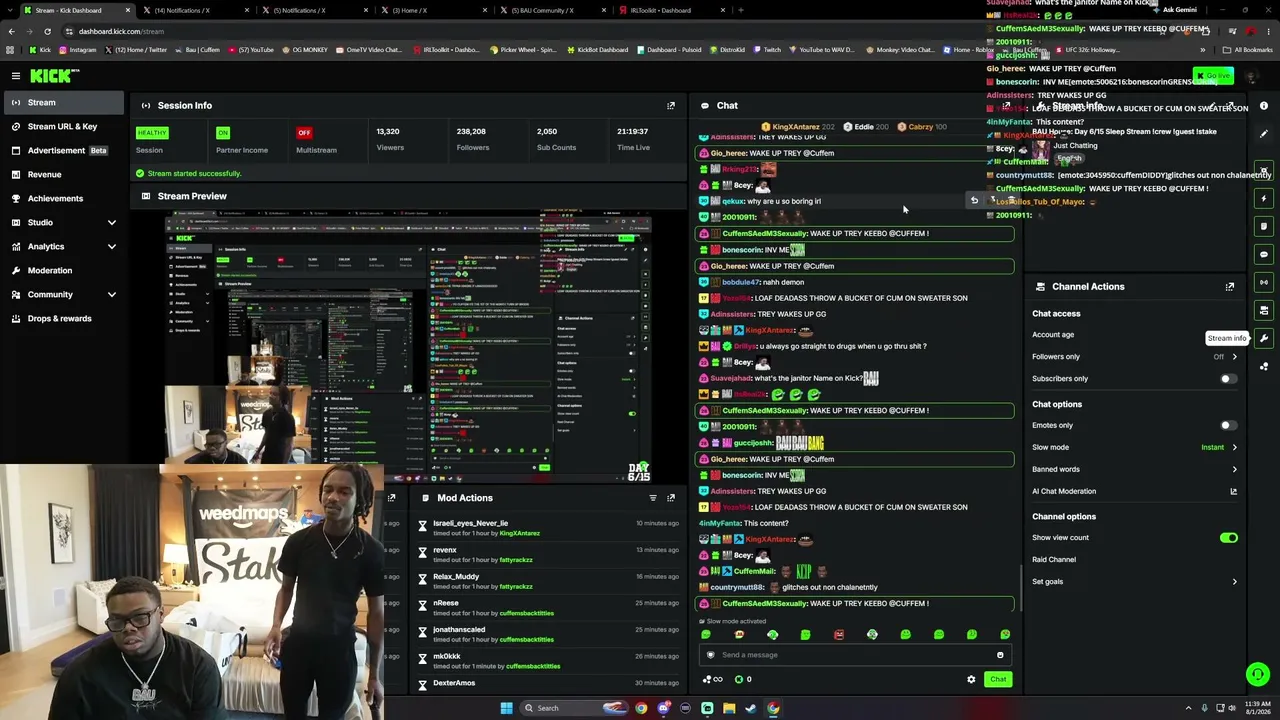This screenshot has height=720, width=1280.
Task: Click the Account age setting row
Action: 1134,335
